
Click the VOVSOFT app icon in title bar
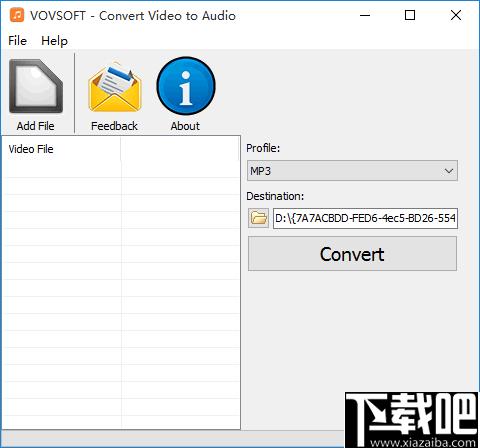click(x=17, y=15)
